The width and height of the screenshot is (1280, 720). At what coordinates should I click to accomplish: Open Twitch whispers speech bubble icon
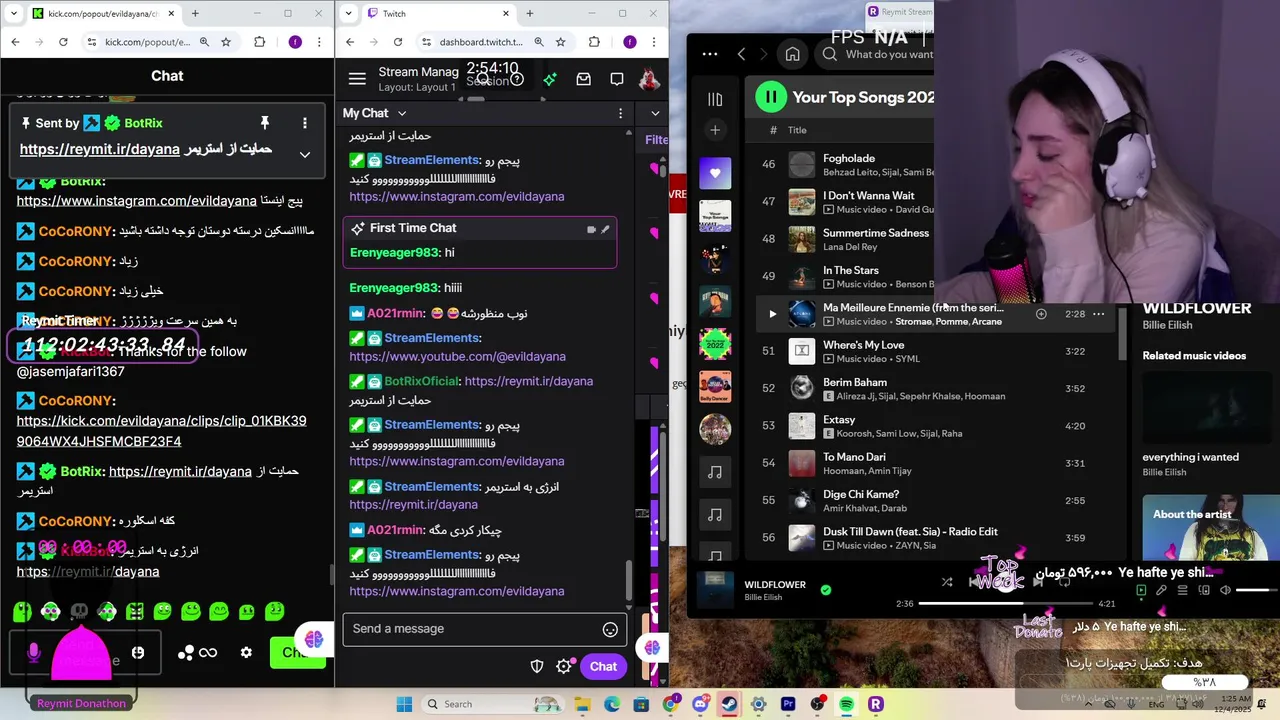pos(617,79)
